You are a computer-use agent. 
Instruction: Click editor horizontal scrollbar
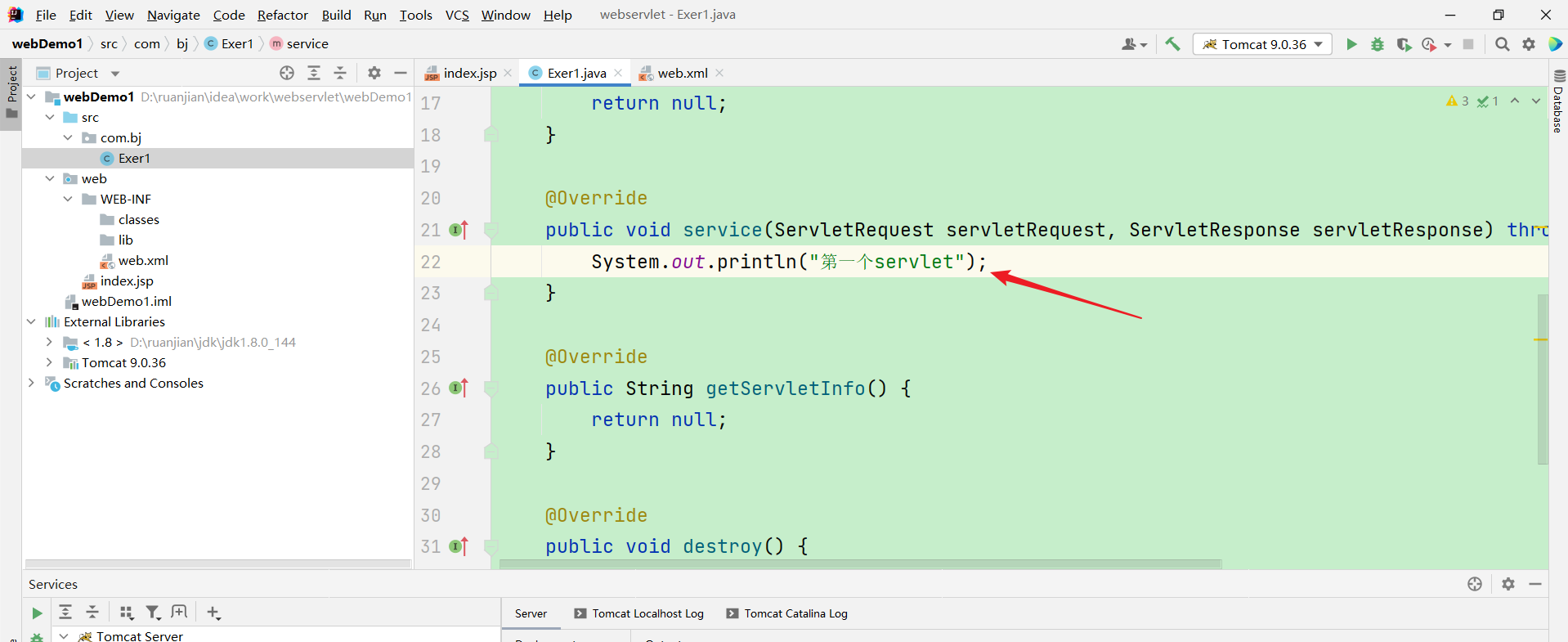click(x=860, y=563)
